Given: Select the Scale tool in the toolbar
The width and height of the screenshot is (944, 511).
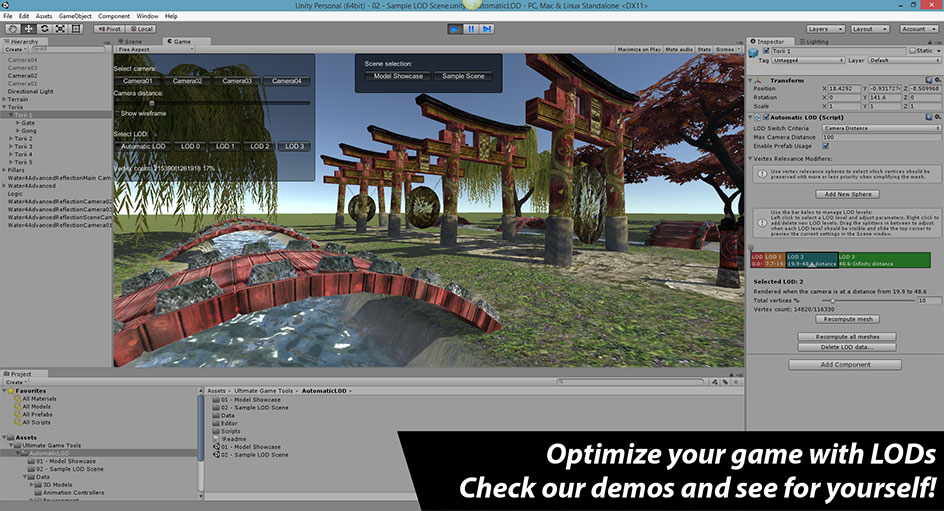Looking at the screenshot, I should tap(60, 28).
